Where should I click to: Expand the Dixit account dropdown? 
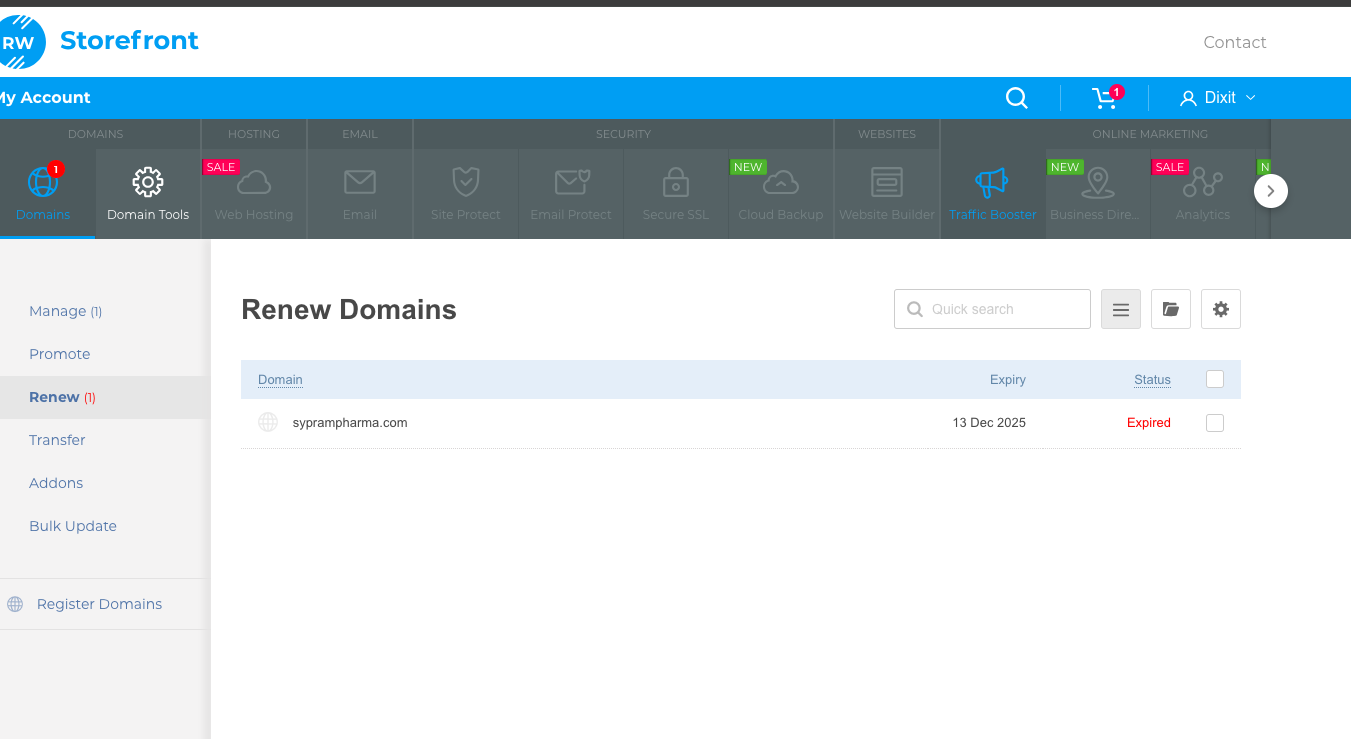coord(1218,98)
